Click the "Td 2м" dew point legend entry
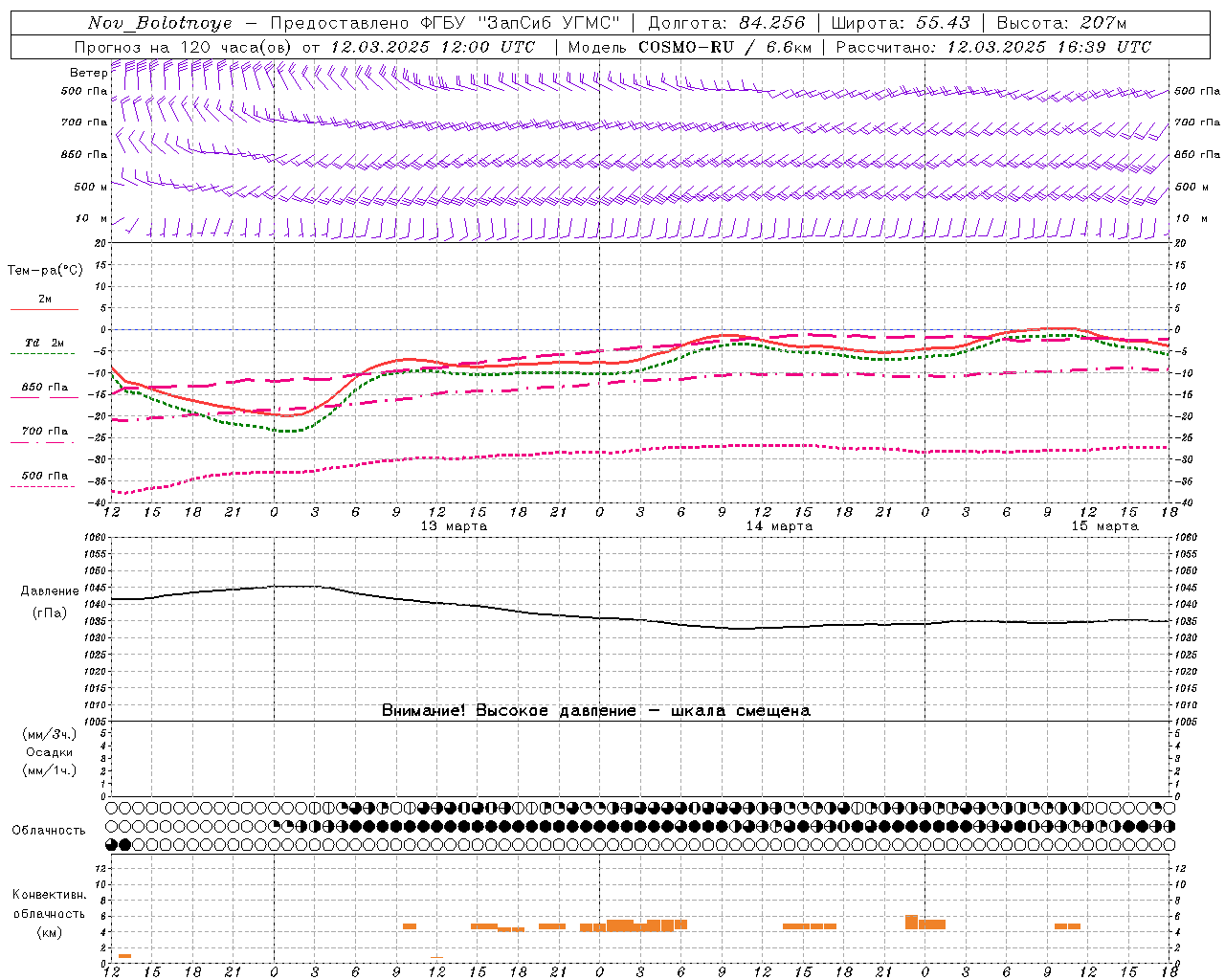 pos(44,343)
